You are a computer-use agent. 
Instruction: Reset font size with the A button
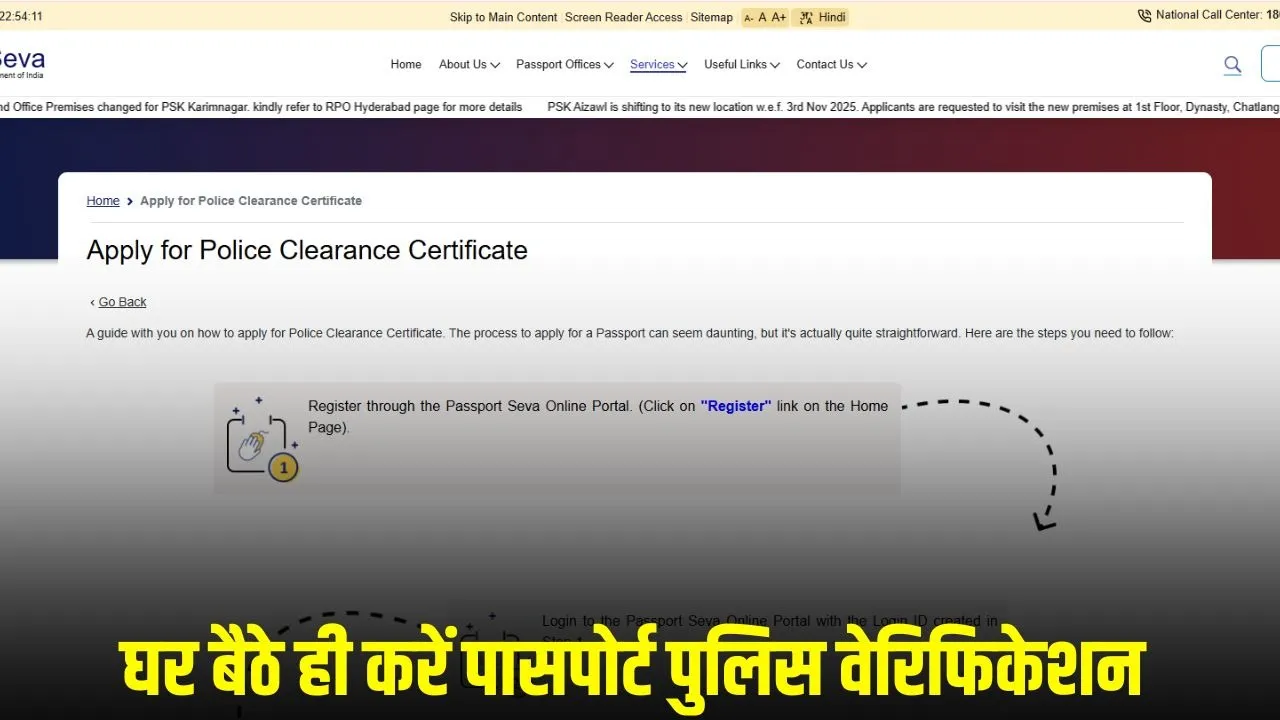pyautogui.click(x=763, y=17)
